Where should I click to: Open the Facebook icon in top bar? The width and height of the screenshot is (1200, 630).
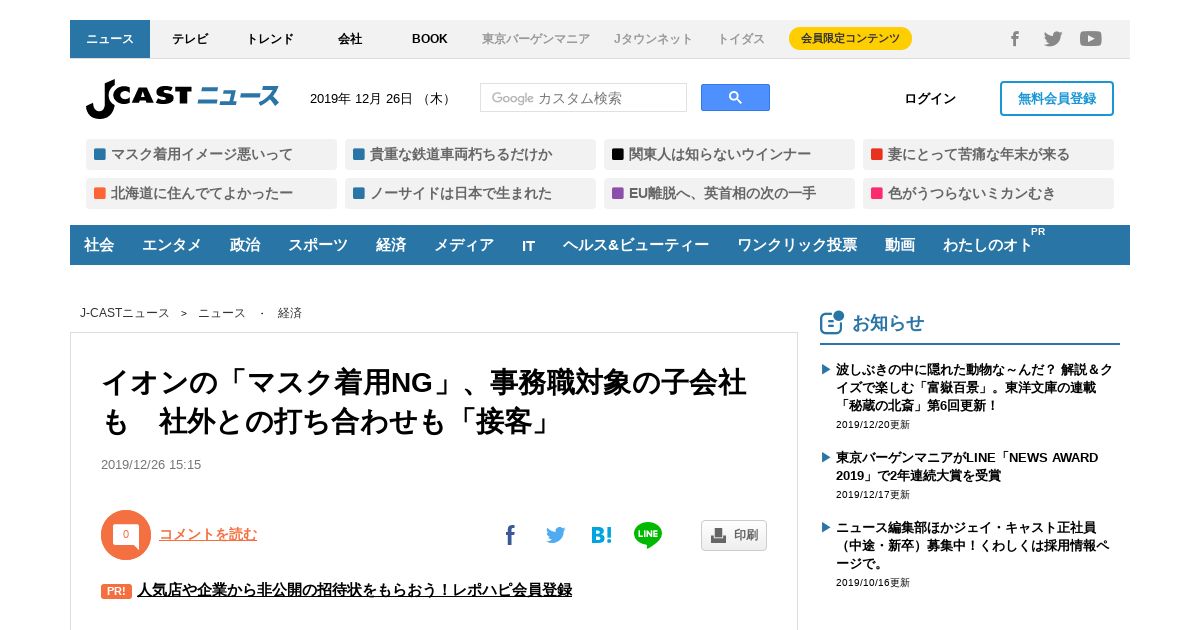click(x=1014, y=39)
